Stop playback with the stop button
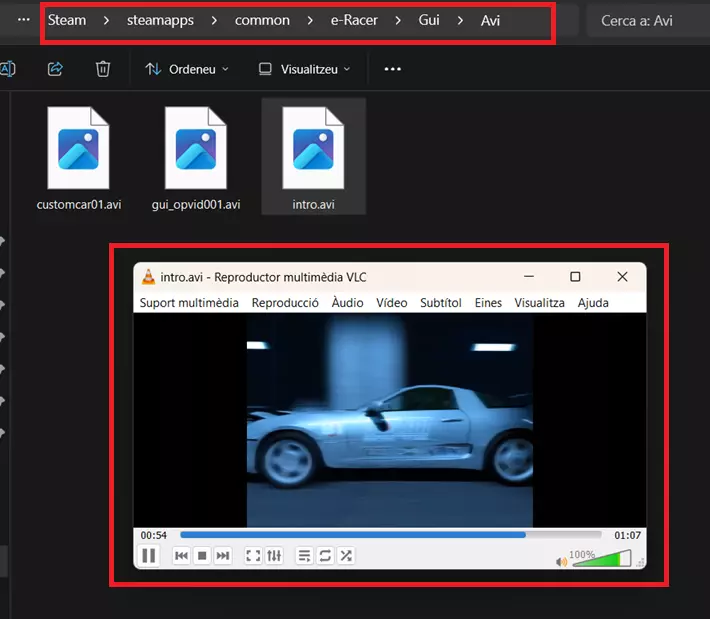The width and height of the screenshot is (710, 619). (x=202, y=556)
